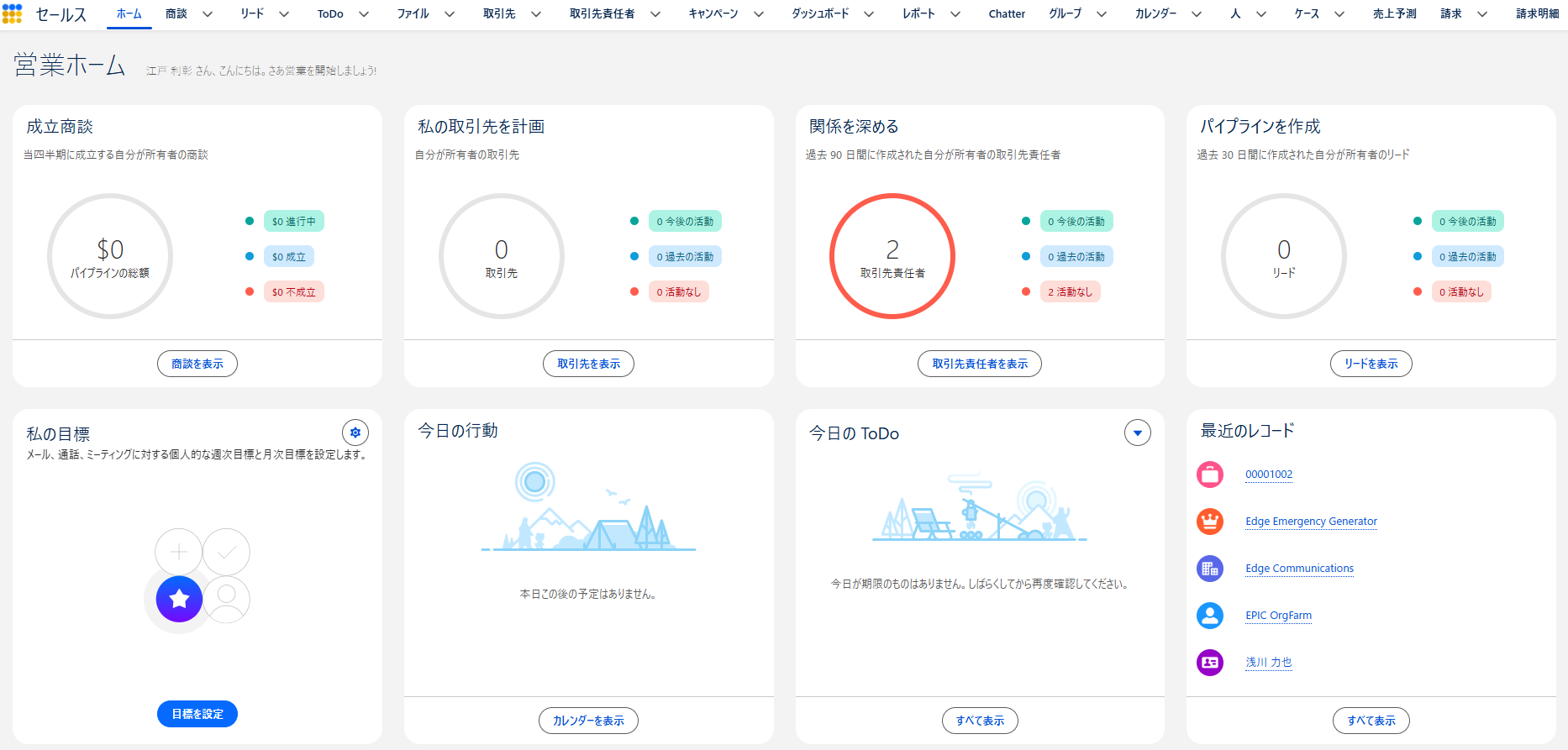Open the 00001002 record link

click(x=1269, y=475)
